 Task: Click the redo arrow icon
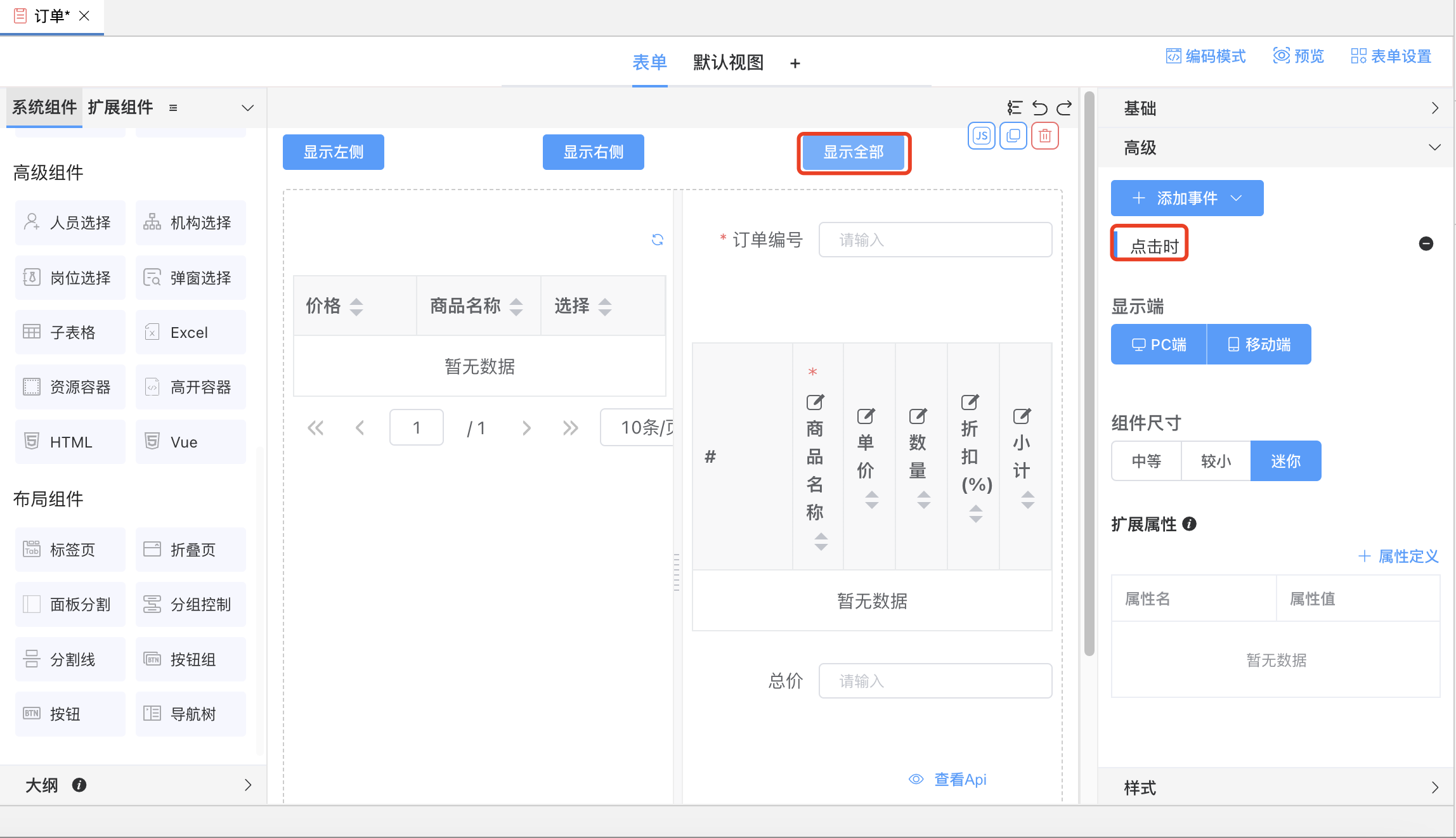[x=1064, y=108]
